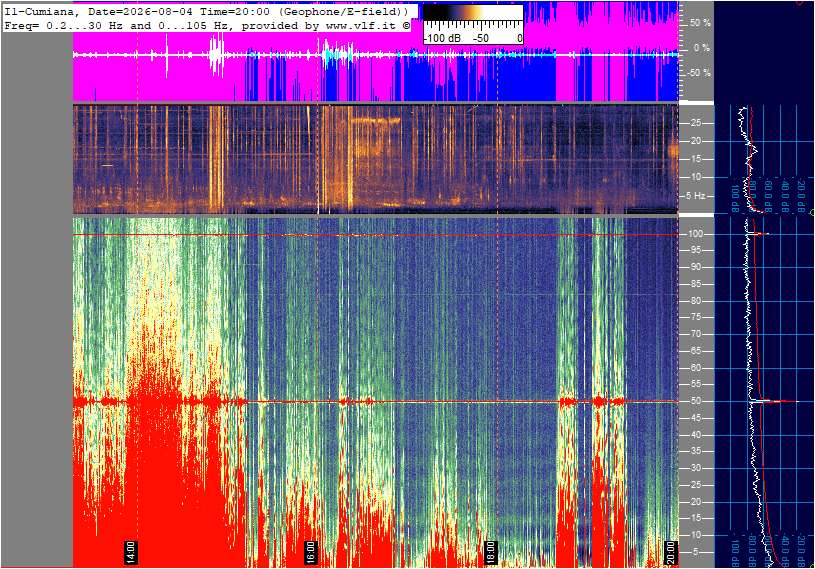Click the header line starting 'Freq= 0.2...30 Hz'

(x=207, y=25)
